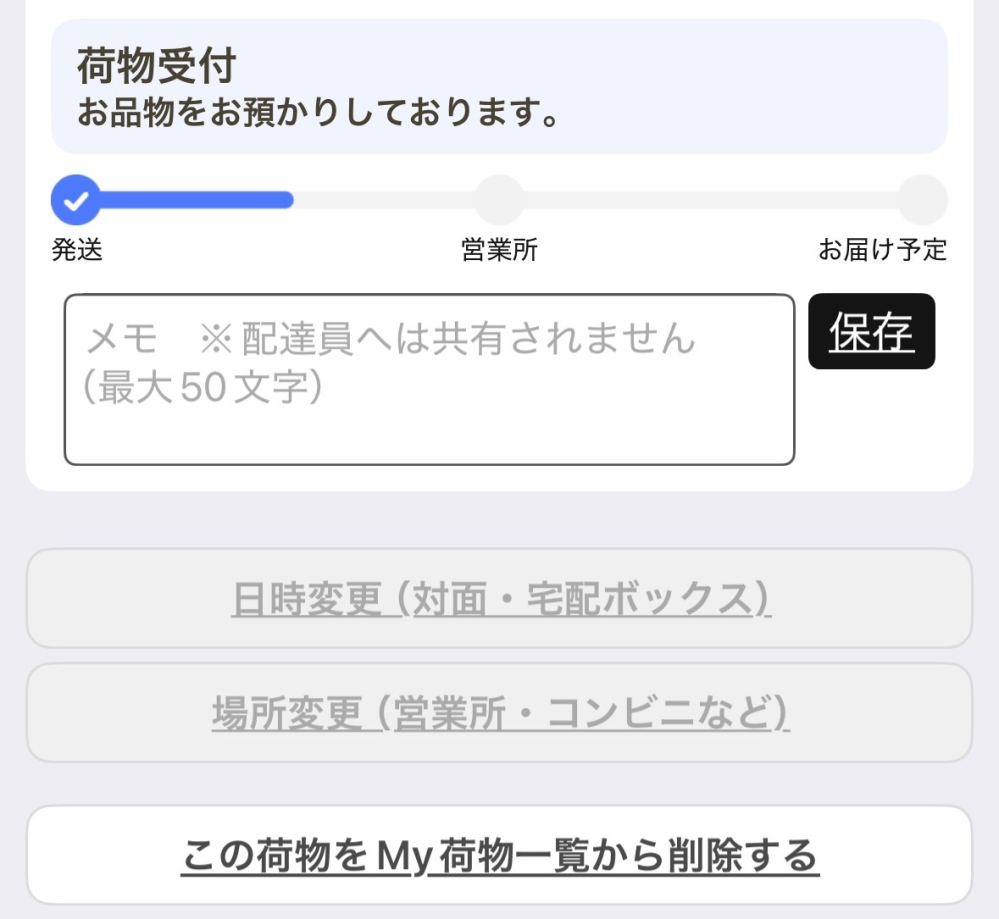This screenshot has width=999, height=919.
Task: Click この荷物をMy荷物一覧から削除する
Action: 499,857
